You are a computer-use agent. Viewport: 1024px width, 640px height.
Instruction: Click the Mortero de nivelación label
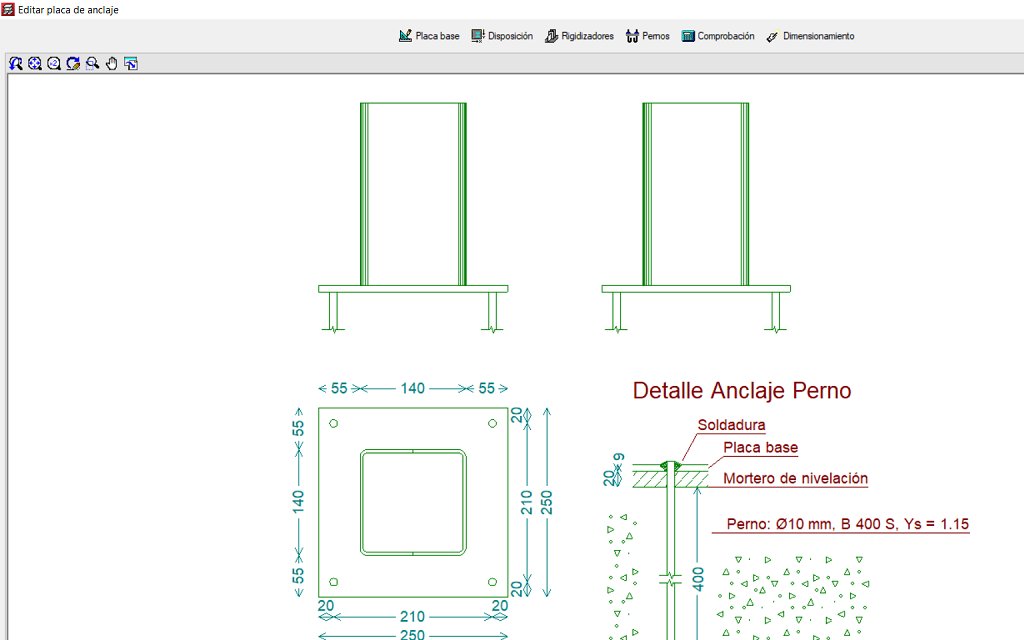795,479
